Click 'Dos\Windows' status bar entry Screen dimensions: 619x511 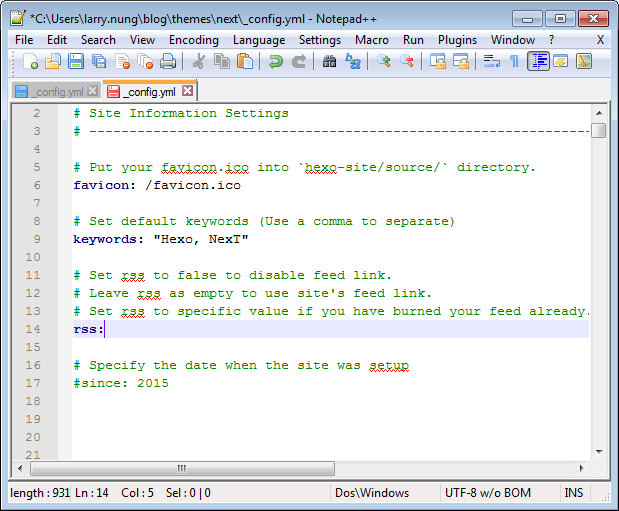[x=372, y=493]
